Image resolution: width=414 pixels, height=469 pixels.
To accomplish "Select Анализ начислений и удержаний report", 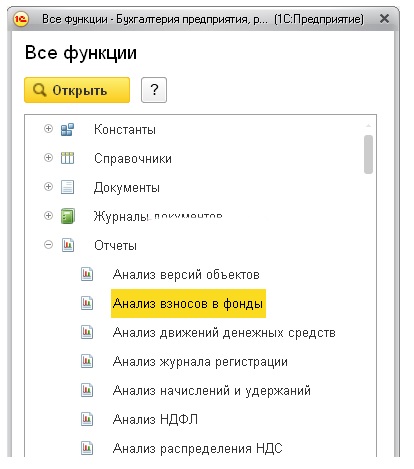I will click(212, 390).
